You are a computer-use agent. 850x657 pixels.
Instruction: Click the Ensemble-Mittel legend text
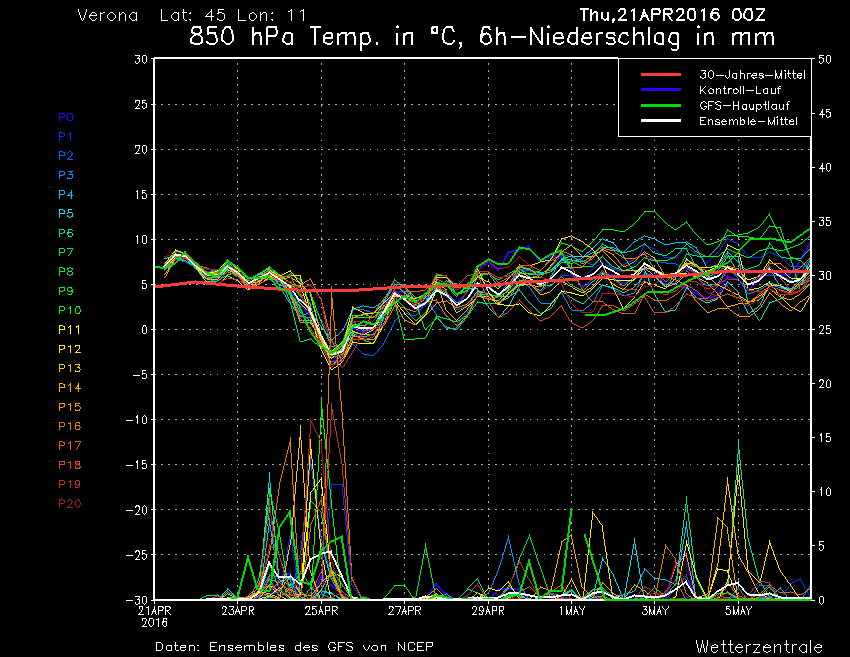click(748, 121)
